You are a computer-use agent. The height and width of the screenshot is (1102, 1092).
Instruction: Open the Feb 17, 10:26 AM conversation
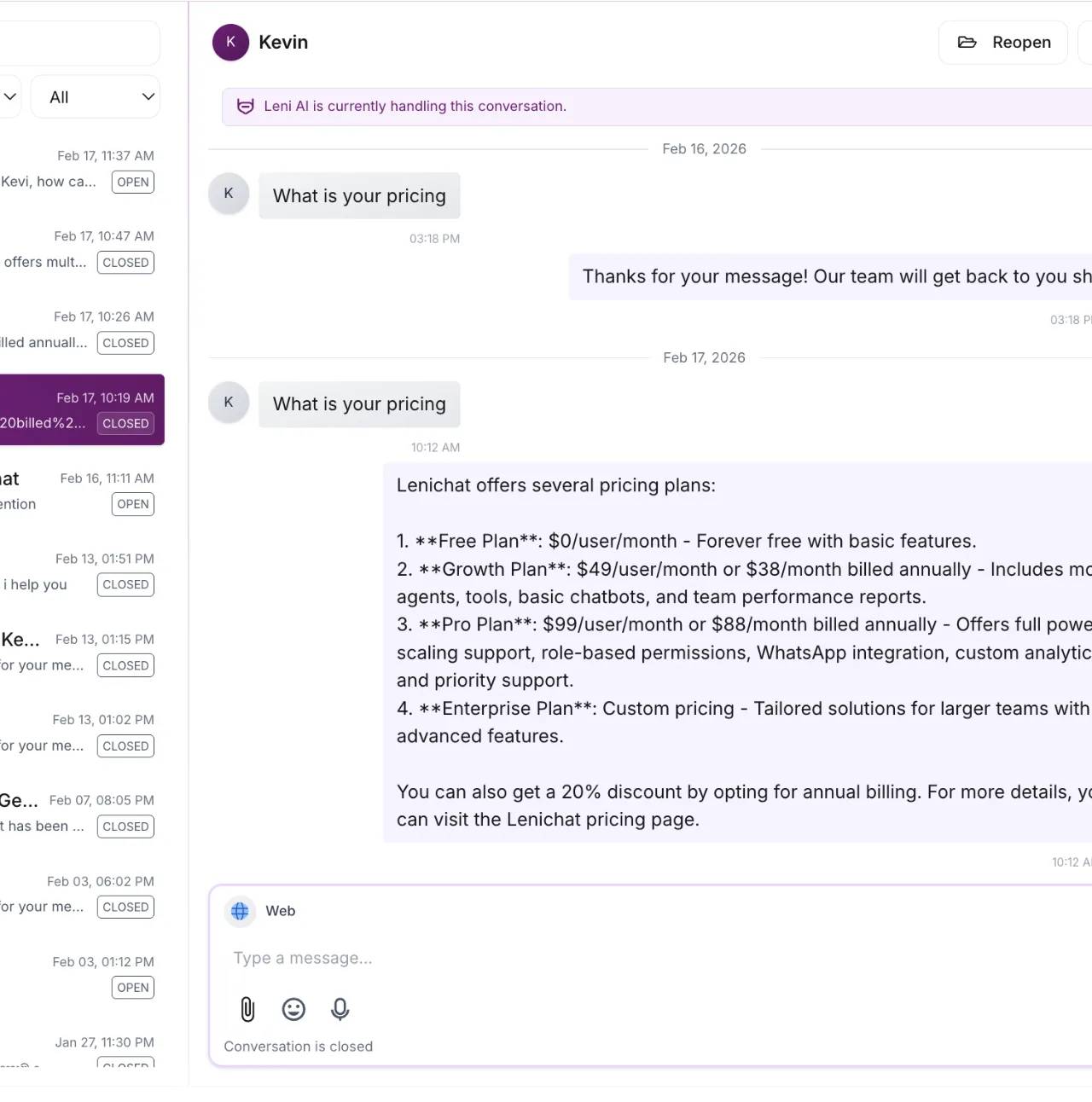(80, 329)
